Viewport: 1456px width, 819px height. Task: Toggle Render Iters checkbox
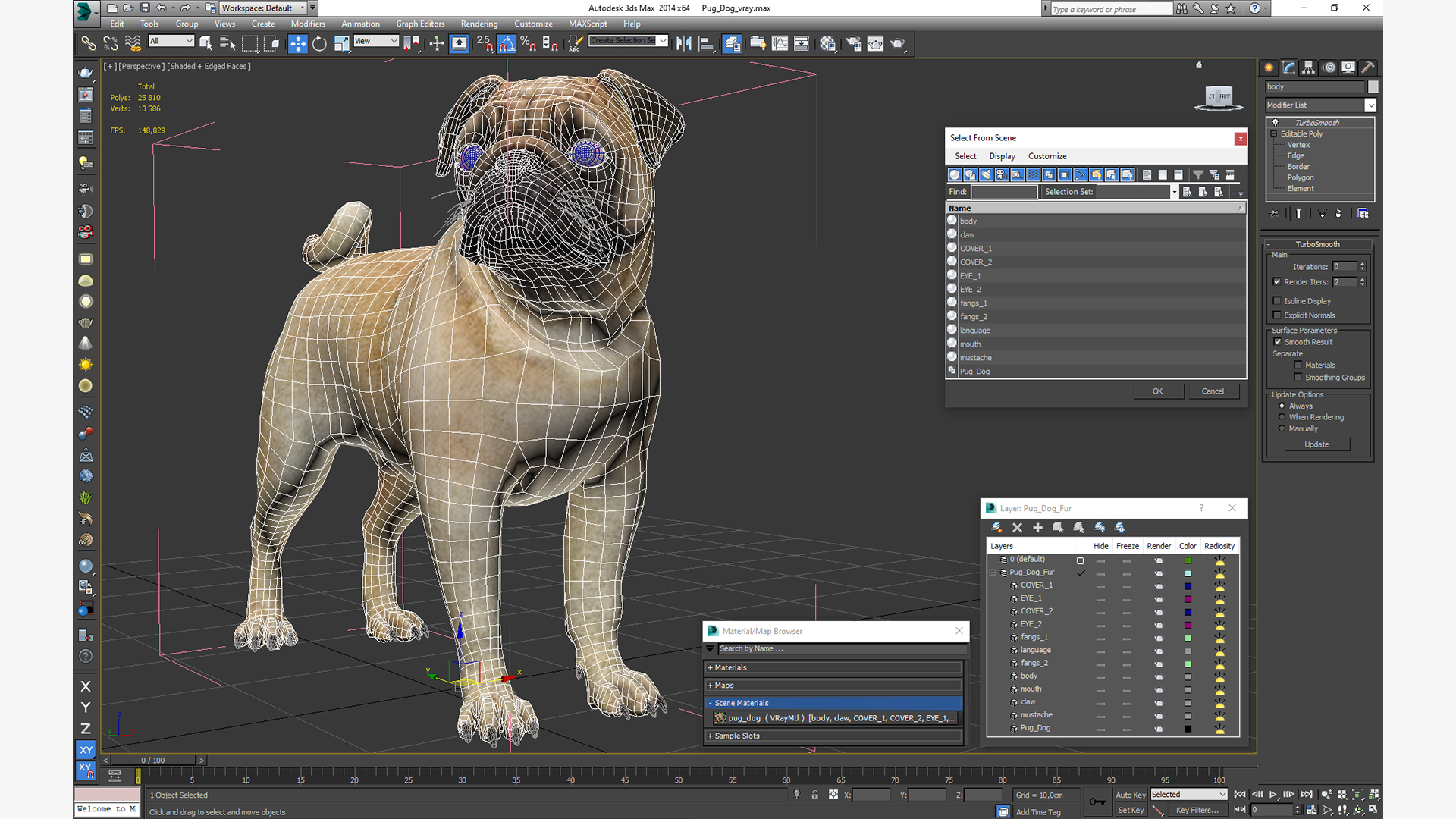(x=1277, y=282)
